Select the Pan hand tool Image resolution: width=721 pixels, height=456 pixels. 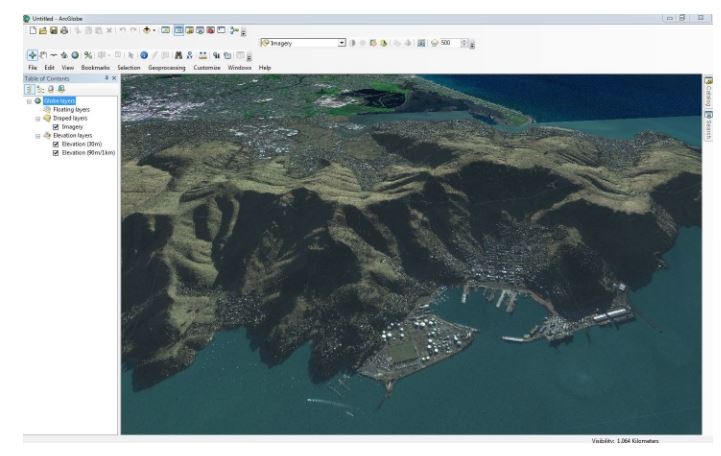click(x=43, y=55)
